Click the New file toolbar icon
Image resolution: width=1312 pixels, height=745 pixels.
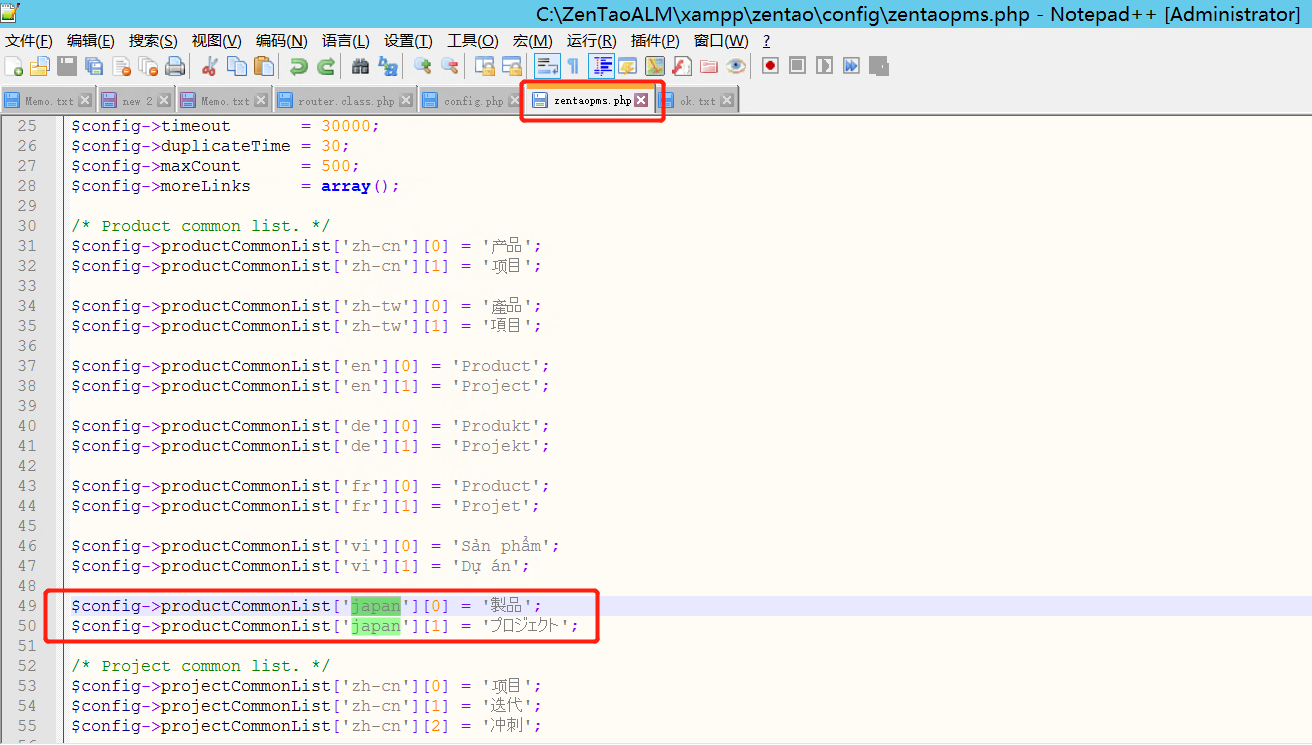14,66
